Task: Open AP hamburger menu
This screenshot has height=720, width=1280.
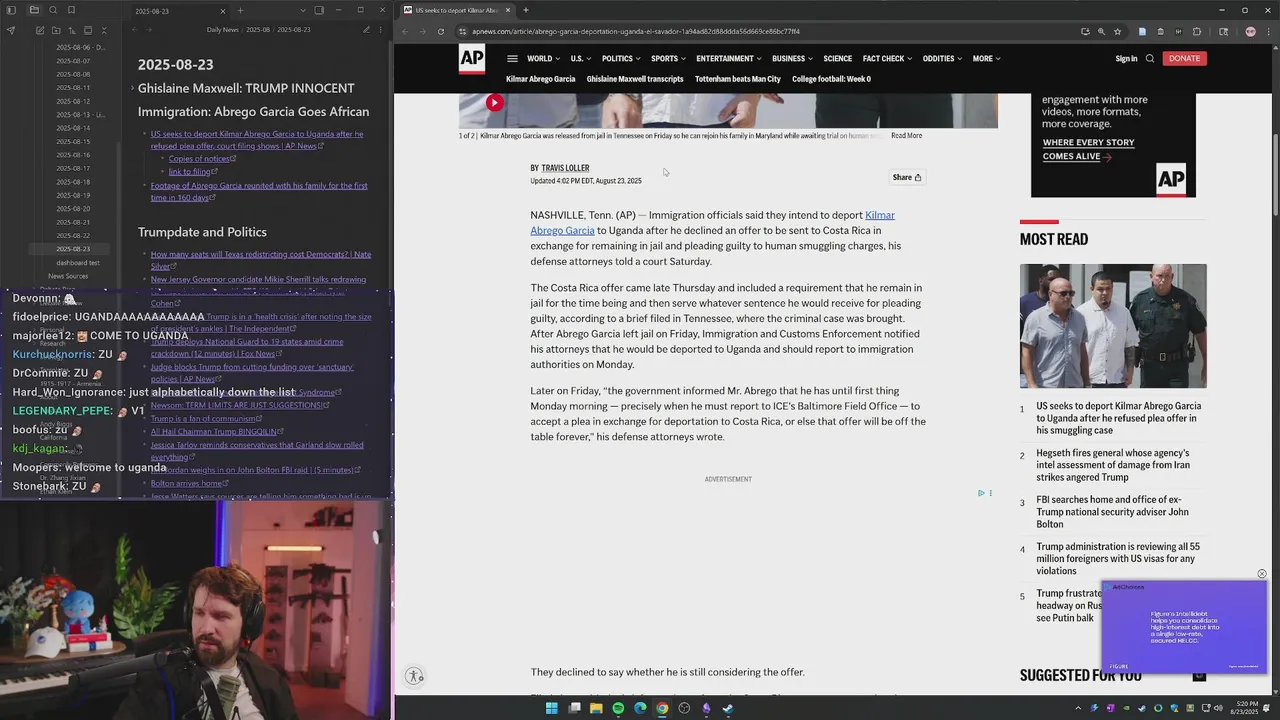Action: (x=512, y=59)
